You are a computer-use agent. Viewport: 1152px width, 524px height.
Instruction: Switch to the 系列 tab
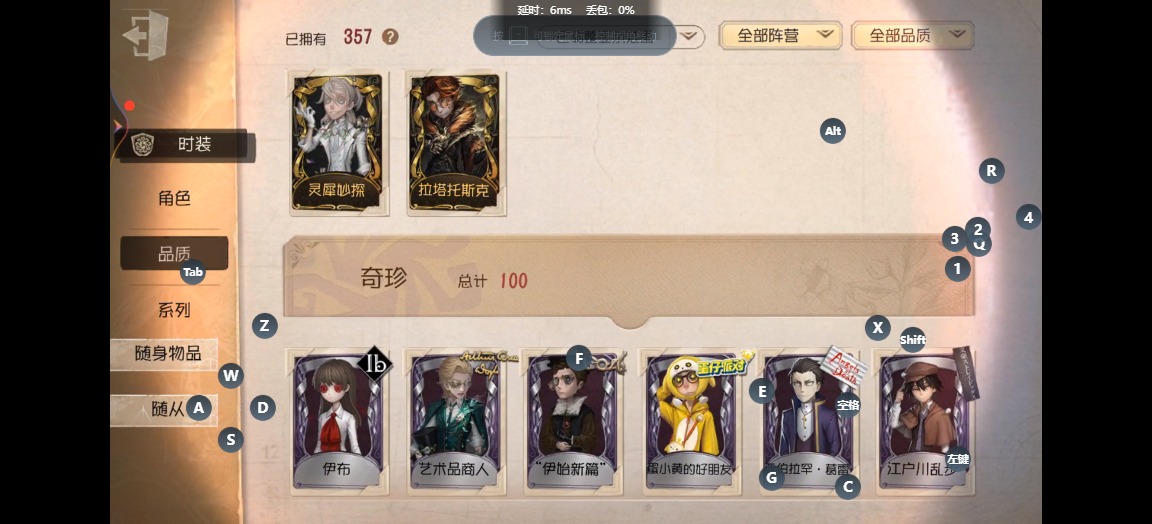[x=174, y=310]
